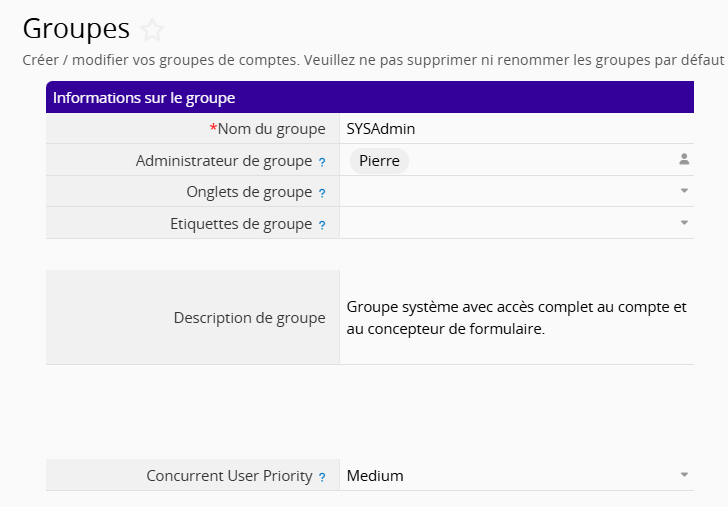This screenshot has height=507, width=728.
Task: Click the Nom du groupe label
Action: [270, 129]
